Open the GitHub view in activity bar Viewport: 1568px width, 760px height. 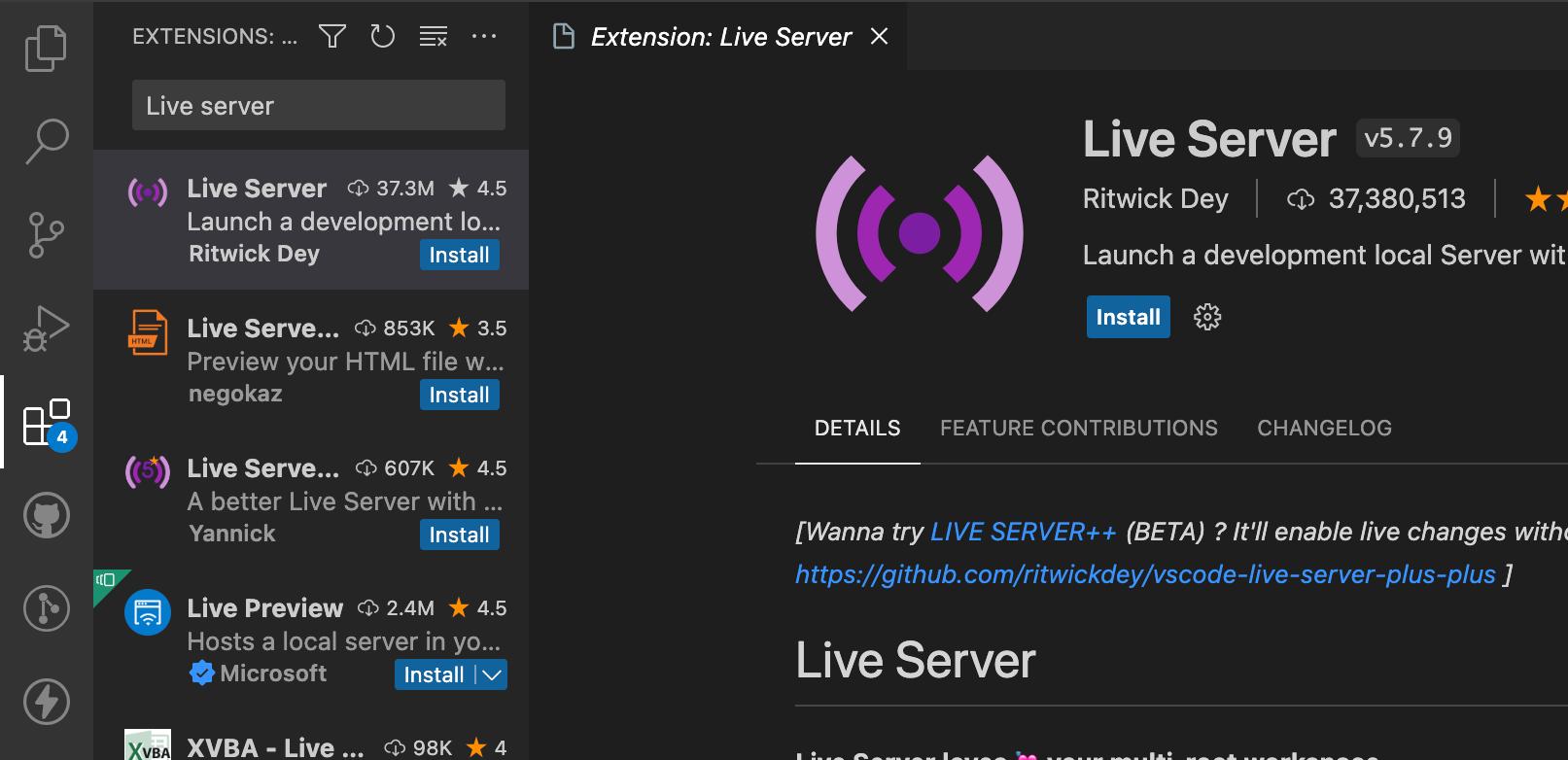click(x=47, y=515)
